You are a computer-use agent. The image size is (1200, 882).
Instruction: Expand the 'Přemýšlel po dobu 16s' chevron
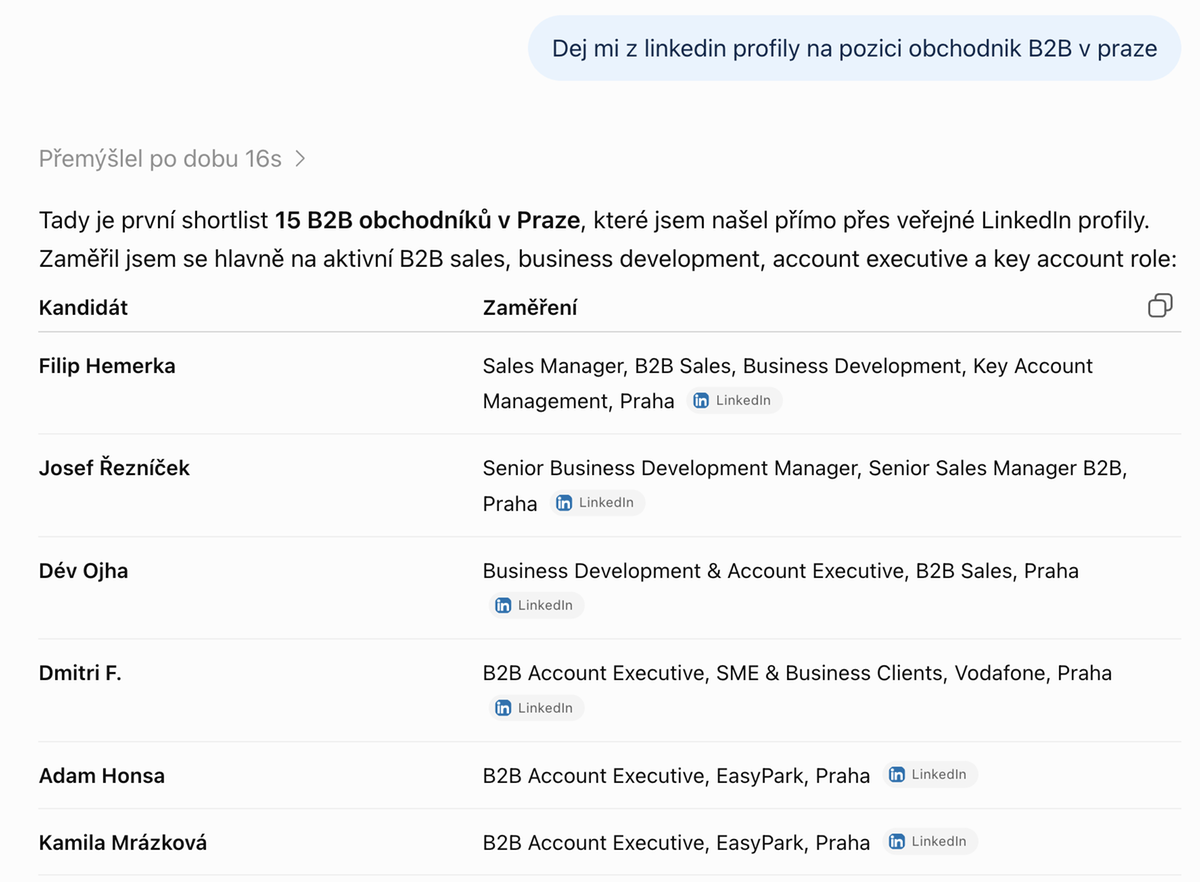[x=300, y=159]
